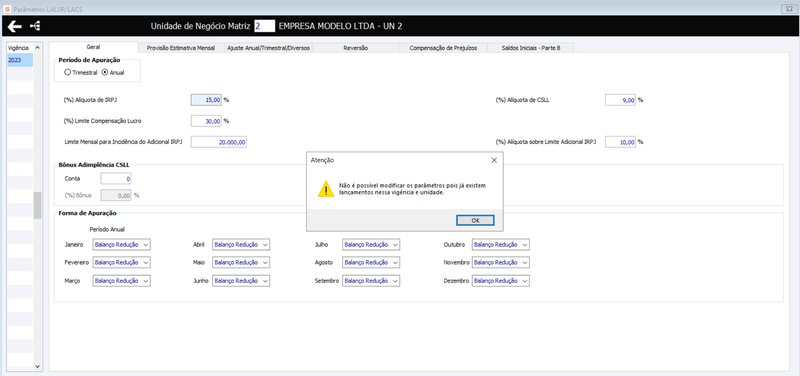Image resolution: width=800 pixels, height=376 pixels.
Task: Select the Trimestral radio option
Action: (81, 72)
